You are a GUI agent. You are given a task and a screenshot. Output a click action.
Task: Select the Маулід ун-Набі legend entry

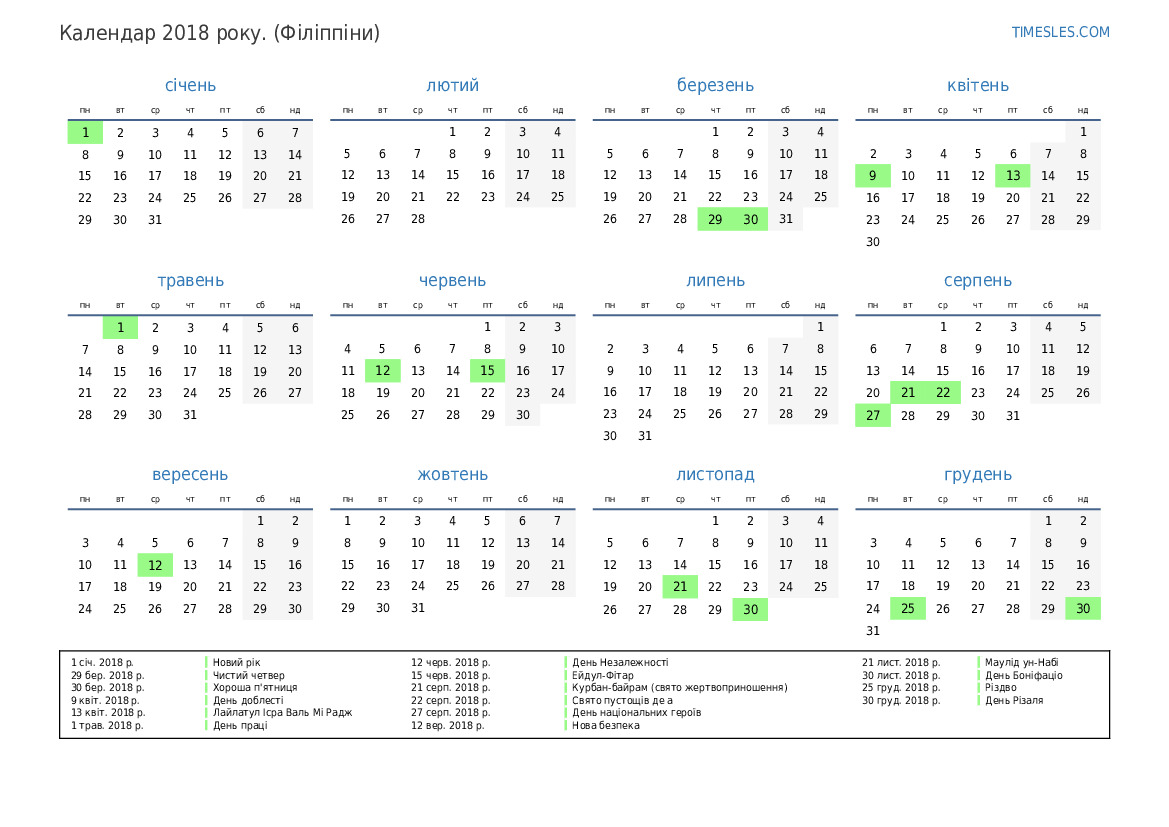(1025, 663)
